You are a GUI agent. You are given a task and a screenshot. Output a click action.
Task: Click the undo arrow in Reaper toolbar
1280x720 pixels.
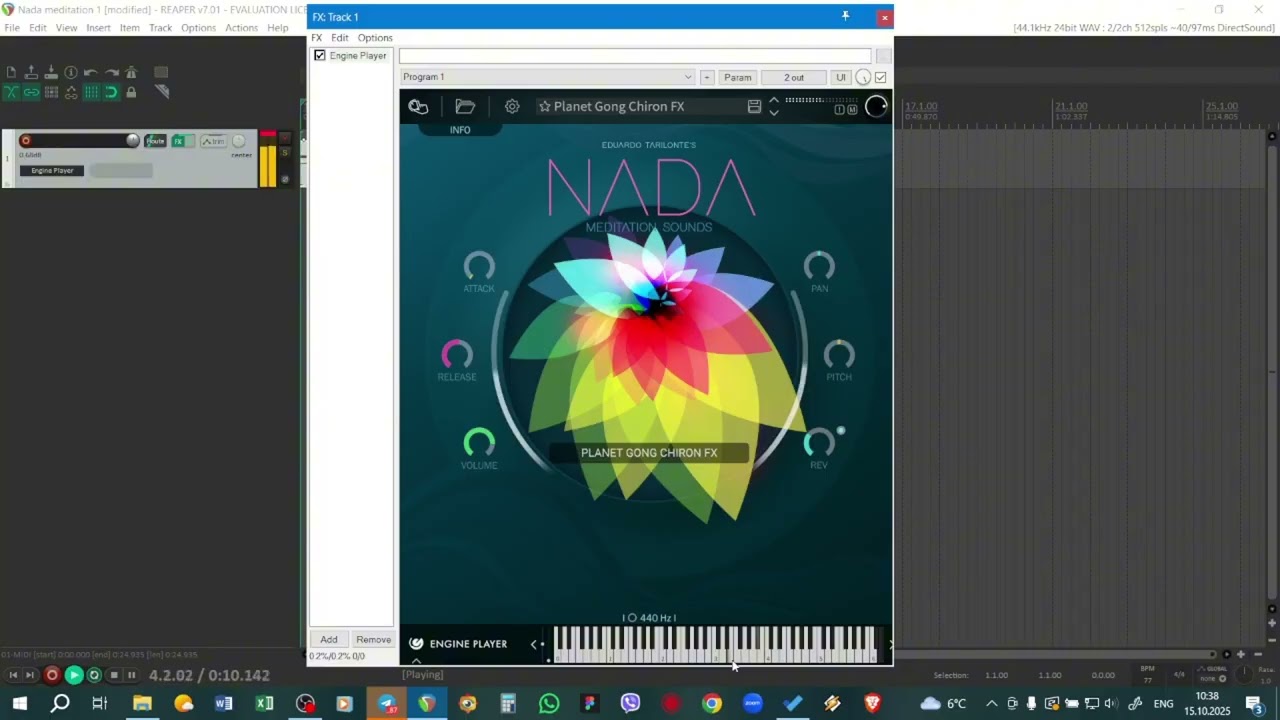91,72
